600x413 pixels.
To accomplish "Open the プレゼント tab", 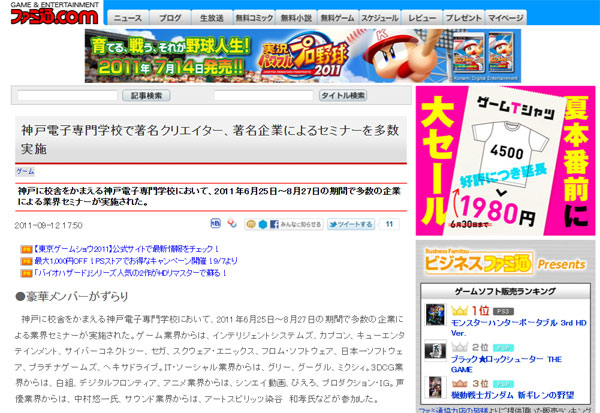I will [x=463, y=18].
